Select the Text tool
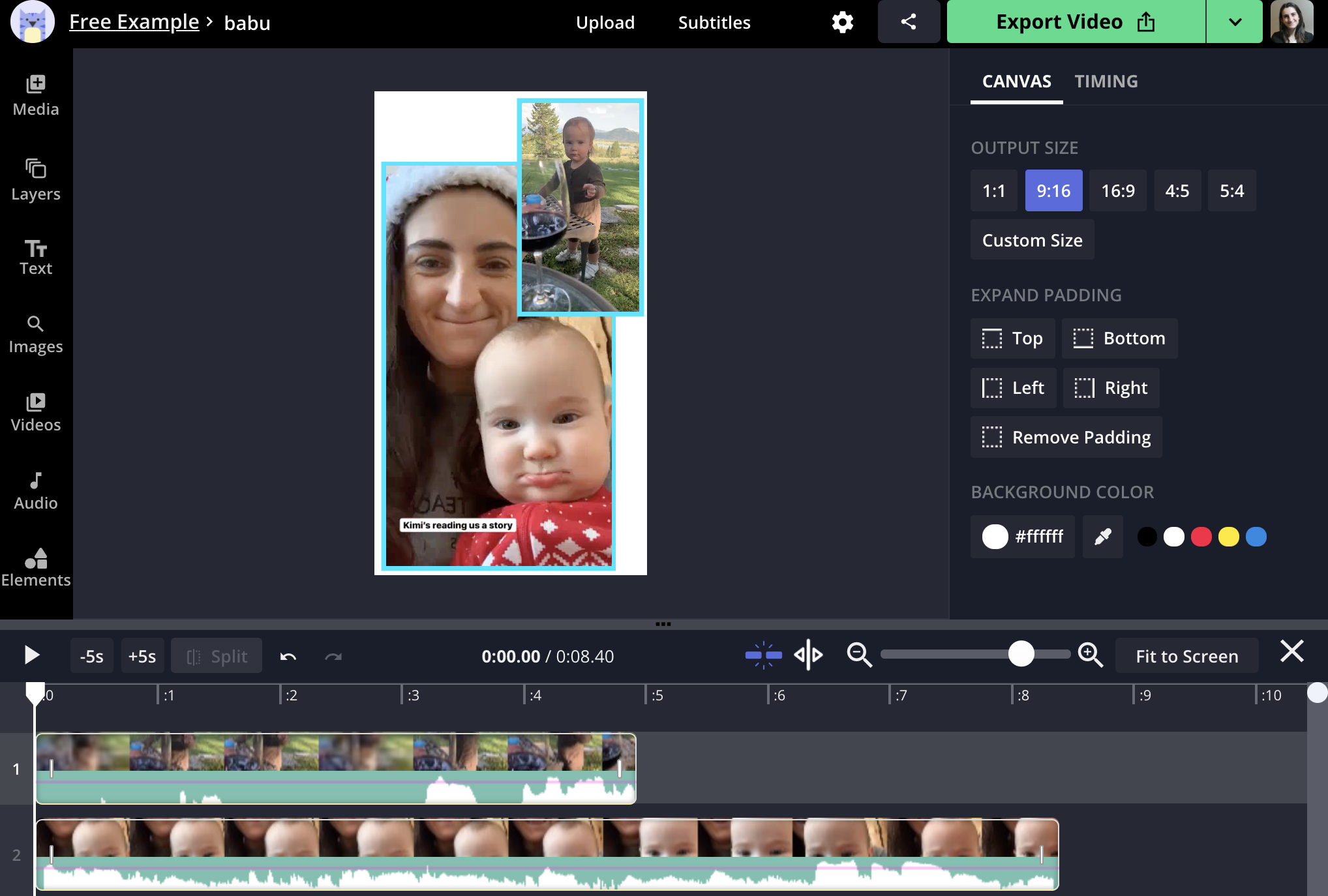Screen dimensions: 1328x896 click(36, 255)
